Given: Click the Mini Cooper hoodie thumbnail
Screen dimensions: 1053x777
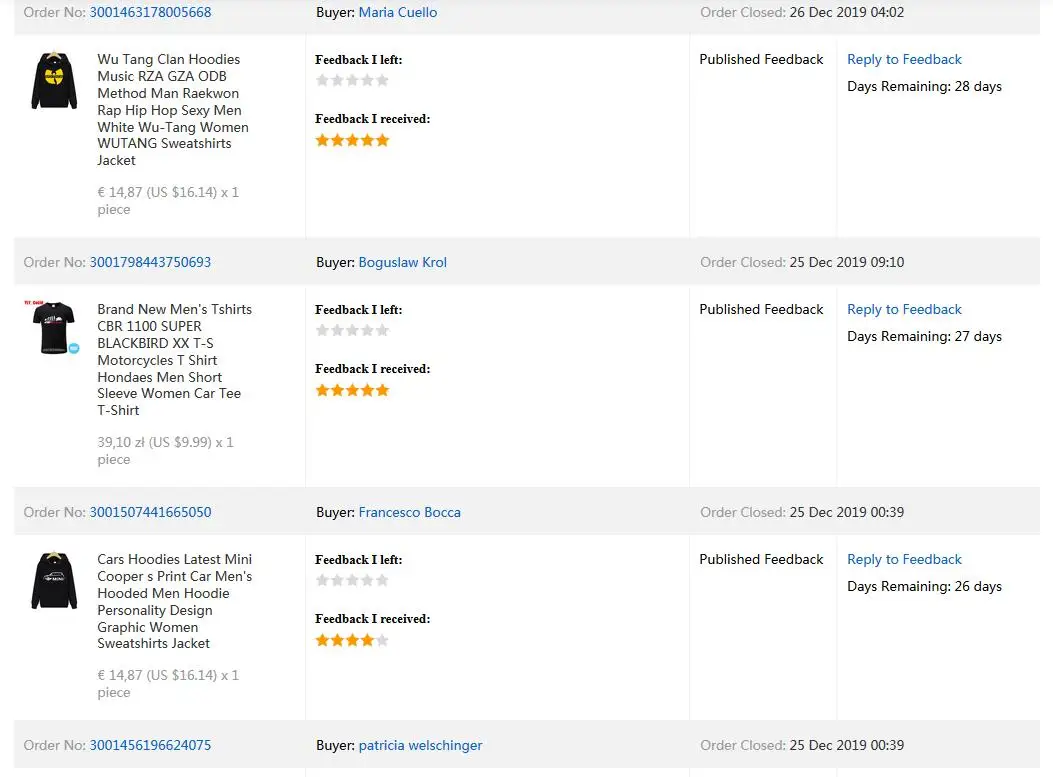Looking at the screenshot, I should 54,580.
